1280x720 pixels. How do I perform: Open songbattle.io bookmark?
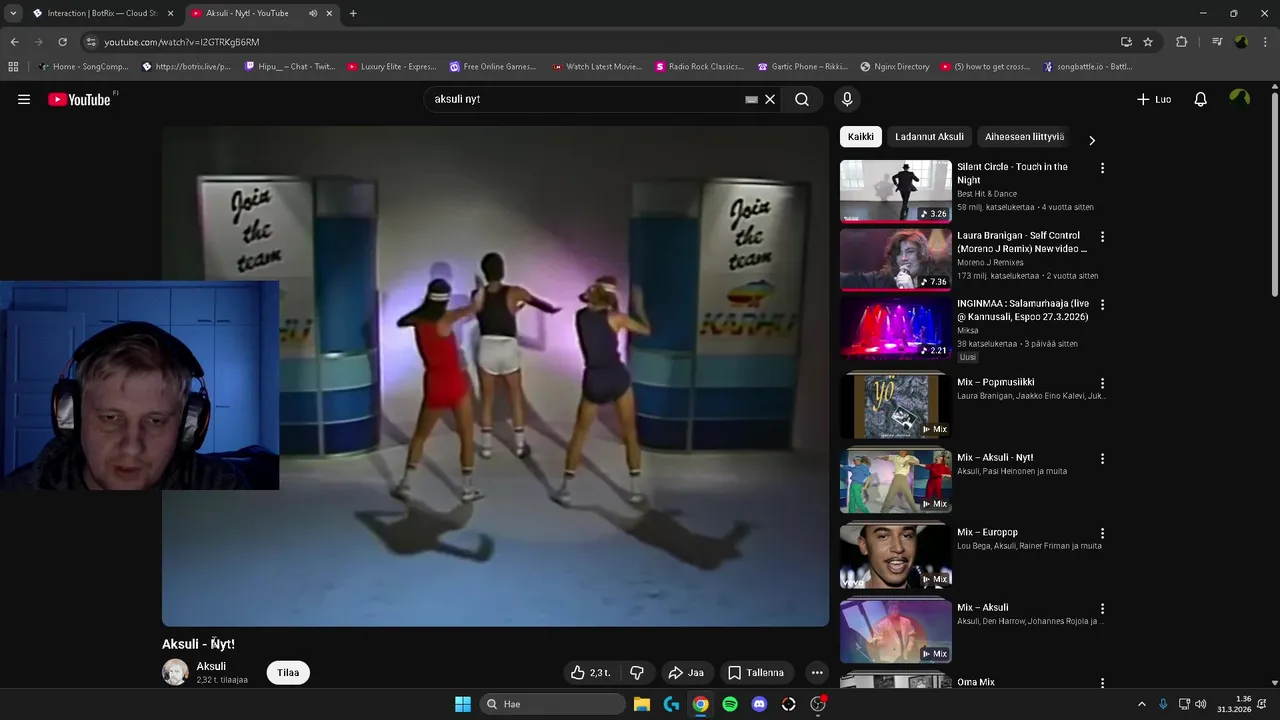[1088, 67]
